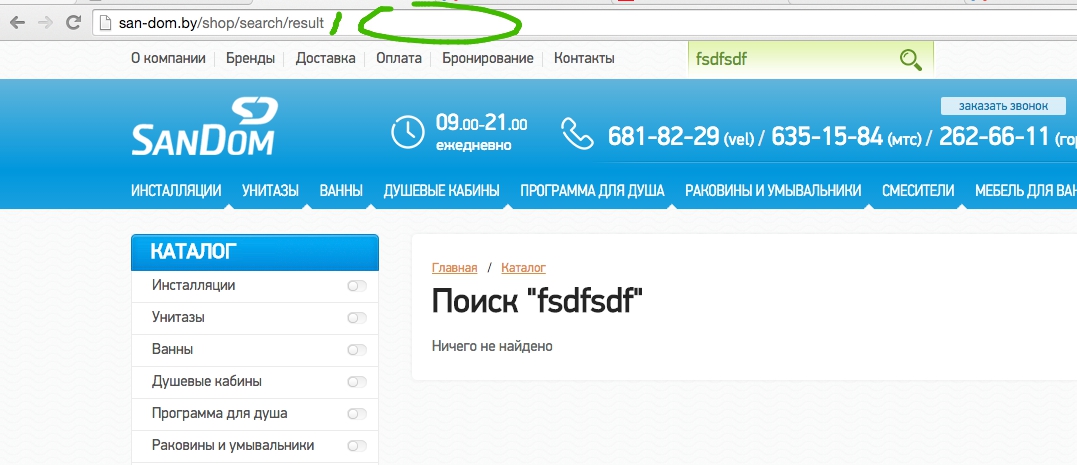
Task: Click the browser back arrow
Action: (x=17, y=23)
